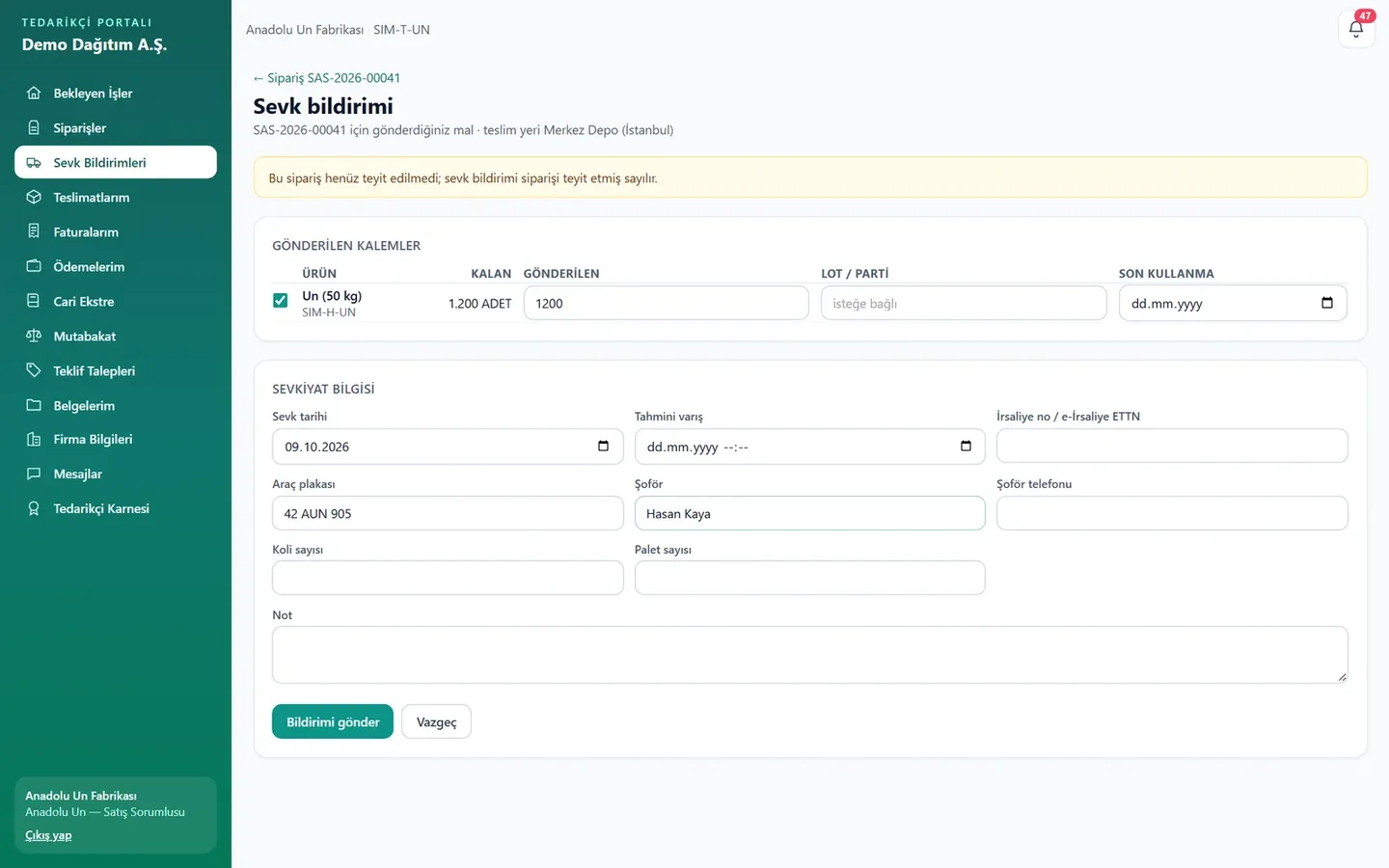This screenshot has width=1389, height=868.
Task: Click the Faturalarım receipt icon
Action: [34, 231]
